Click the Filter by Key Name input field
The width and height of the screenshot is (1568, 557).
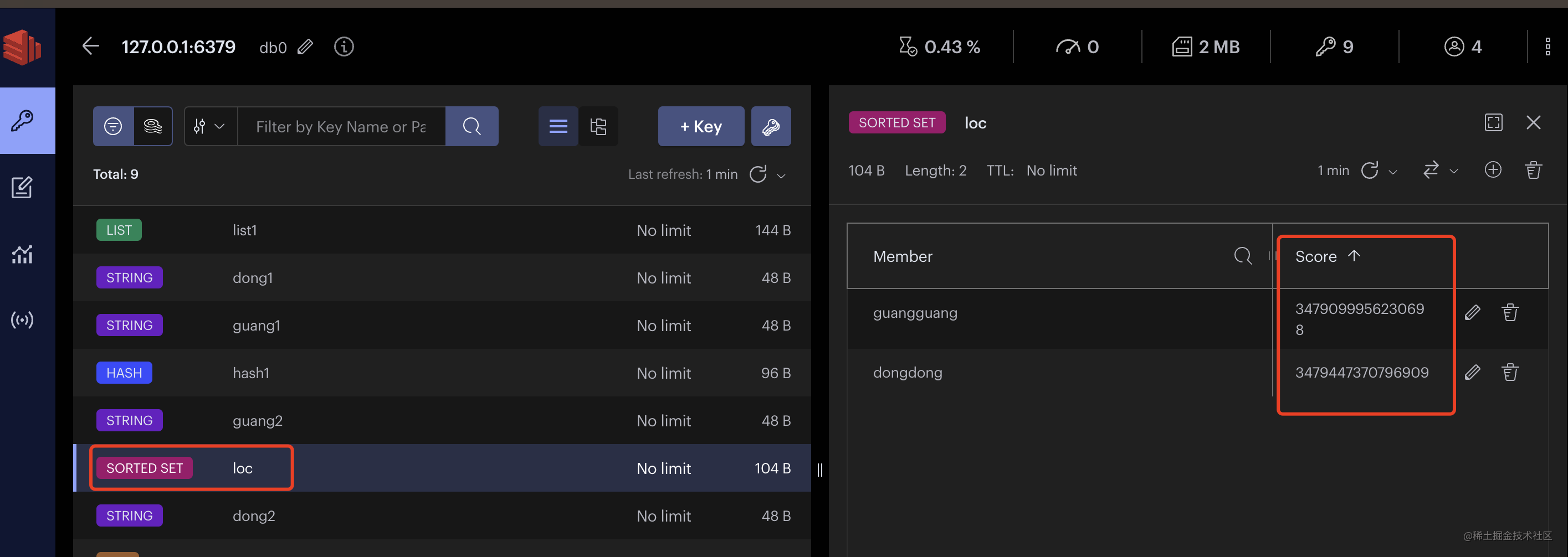tap(341, 126)
